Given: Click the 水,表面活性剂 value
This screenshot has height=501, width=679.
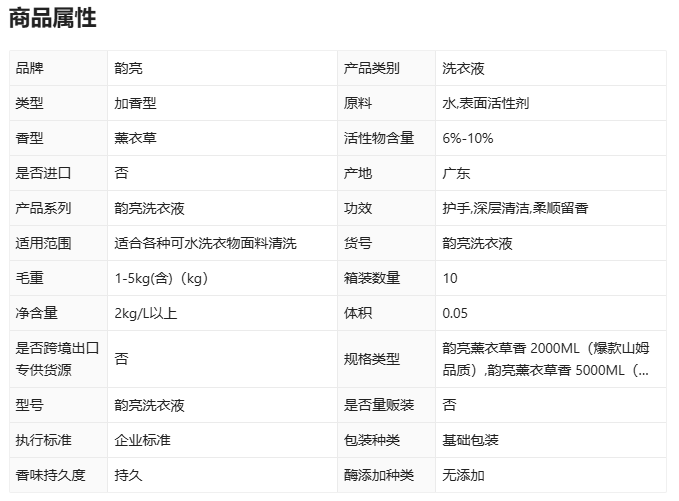Looking at the screenshot, I should (485, 103).
